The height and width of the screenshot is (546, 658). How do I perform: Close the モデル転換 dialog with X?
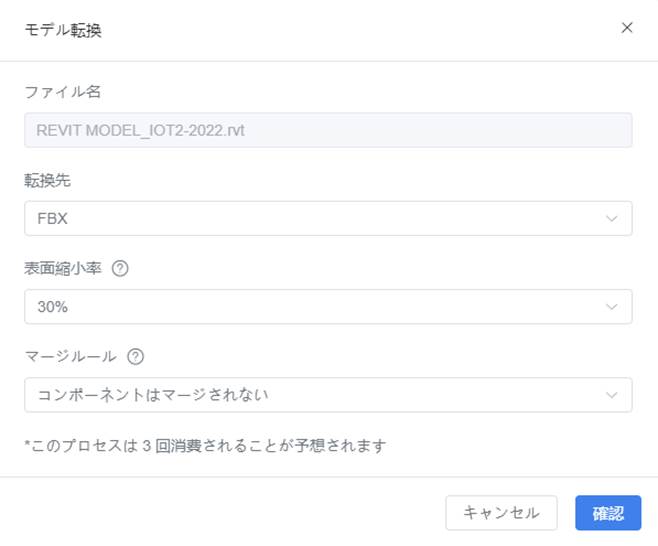627,28
